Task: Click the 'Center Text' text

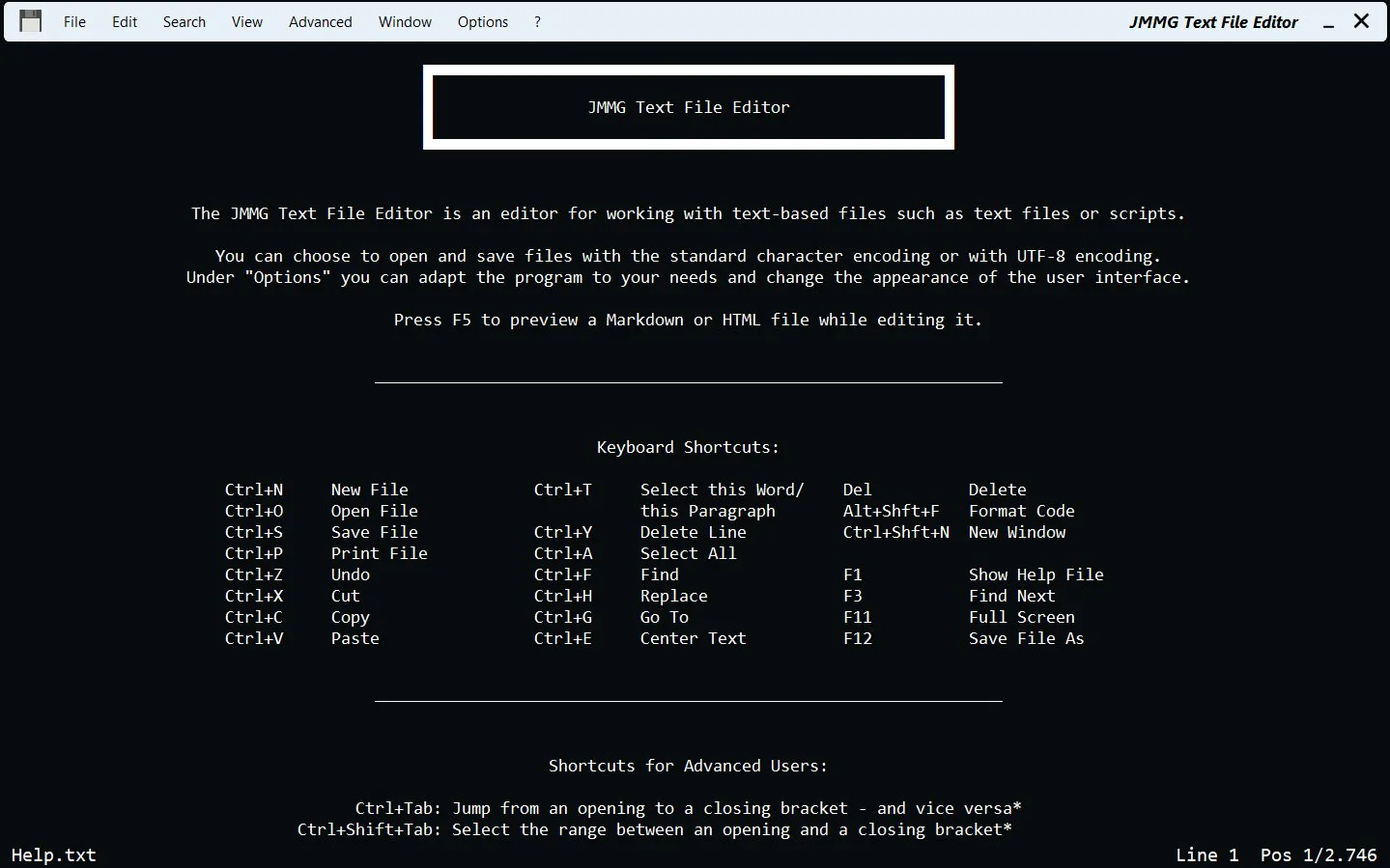Action: click(x=694, y=638)
